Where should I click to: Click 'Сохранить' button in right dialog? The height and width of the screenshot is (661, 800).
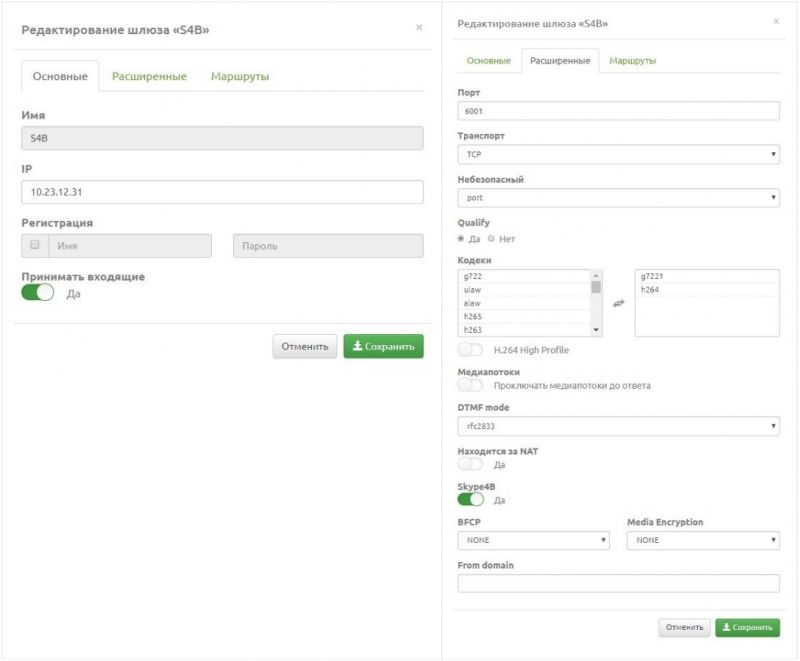click(x=747, y=627)
